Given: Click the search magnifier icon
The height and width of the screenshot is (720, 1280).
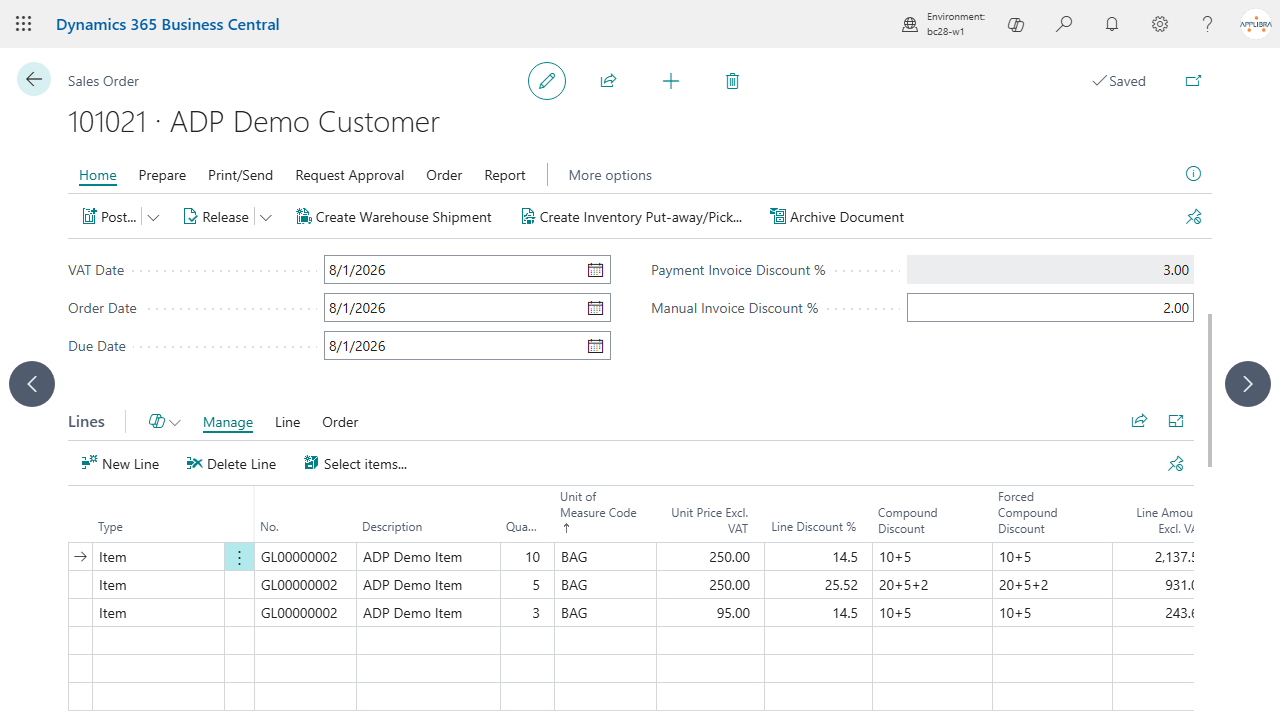Looking at the screenshot, I should (x=1064, y=24).
